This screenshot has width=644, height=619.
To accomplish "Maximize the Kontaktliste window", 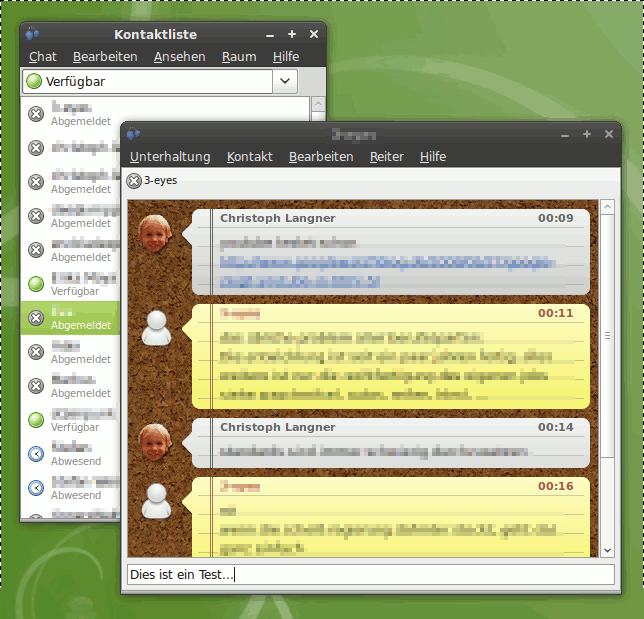I will 292,34.
